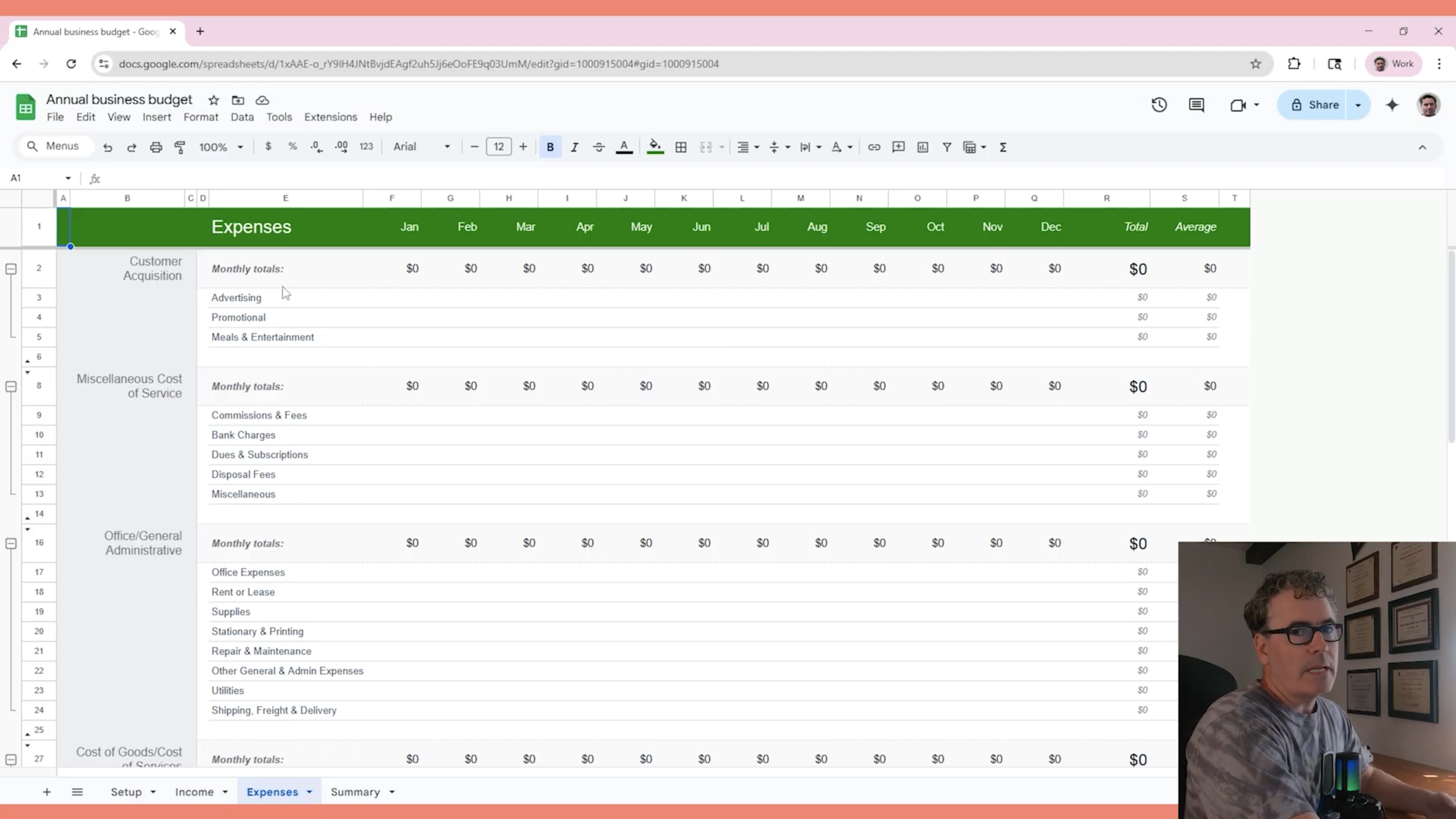This screenshot has width=1456, height=819.
Task: Click the Insert chart icon
Action: [x=922, y=147]
